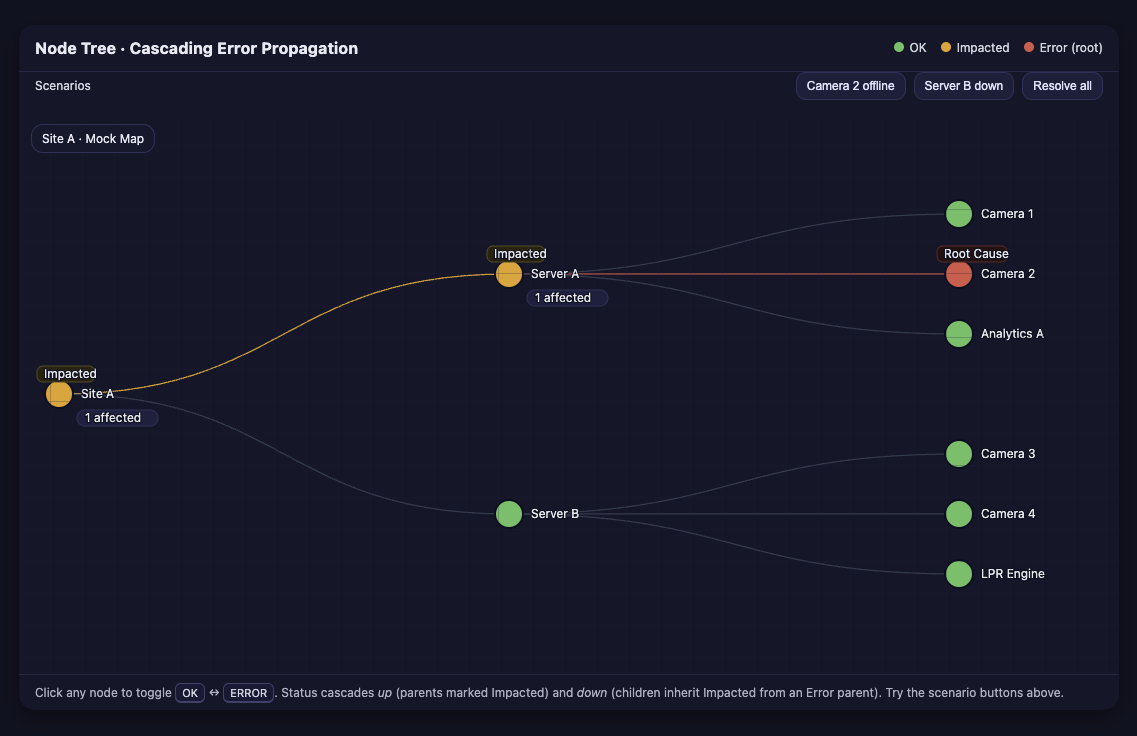The height and width of the screenshot is (736, 1137).
Task: Run the Camera 2 offline scenario
Action: point(850,86)
